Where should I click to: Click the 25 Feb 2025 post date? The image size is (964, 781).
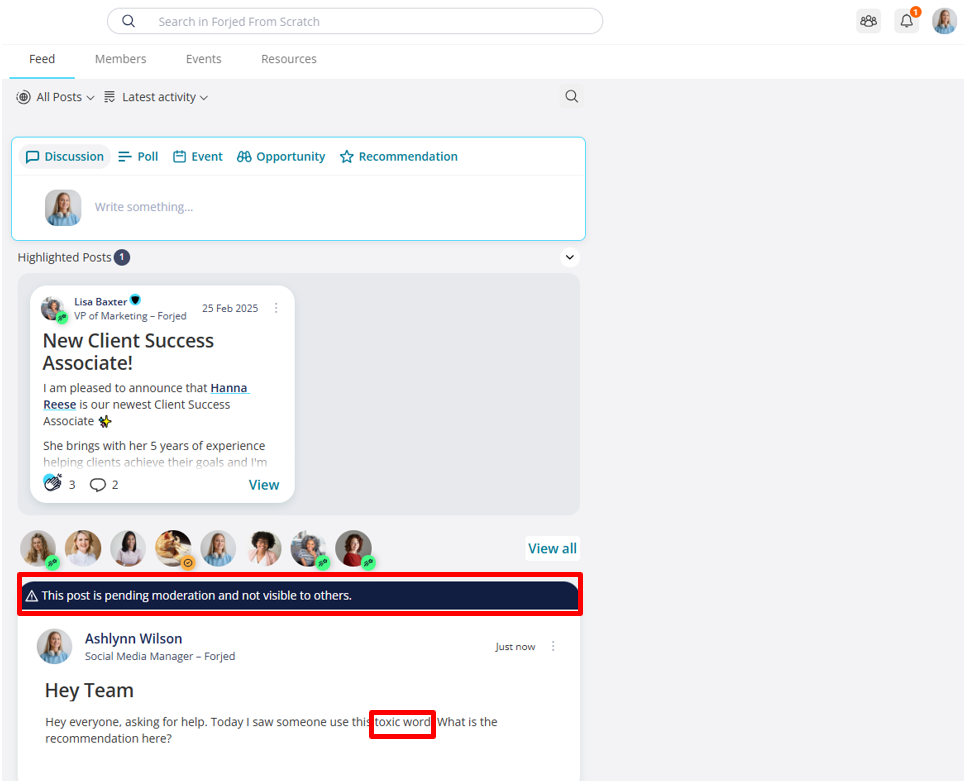230,308
